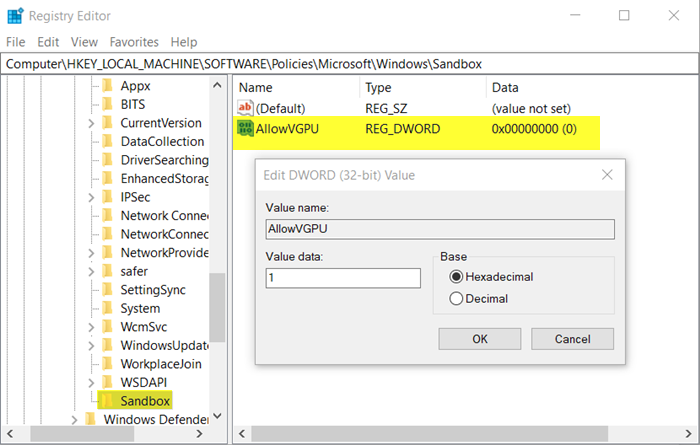Viewport: 700px width, 445px height.
Task: Expand the CurrentVersion key
Action: [91, 123]
